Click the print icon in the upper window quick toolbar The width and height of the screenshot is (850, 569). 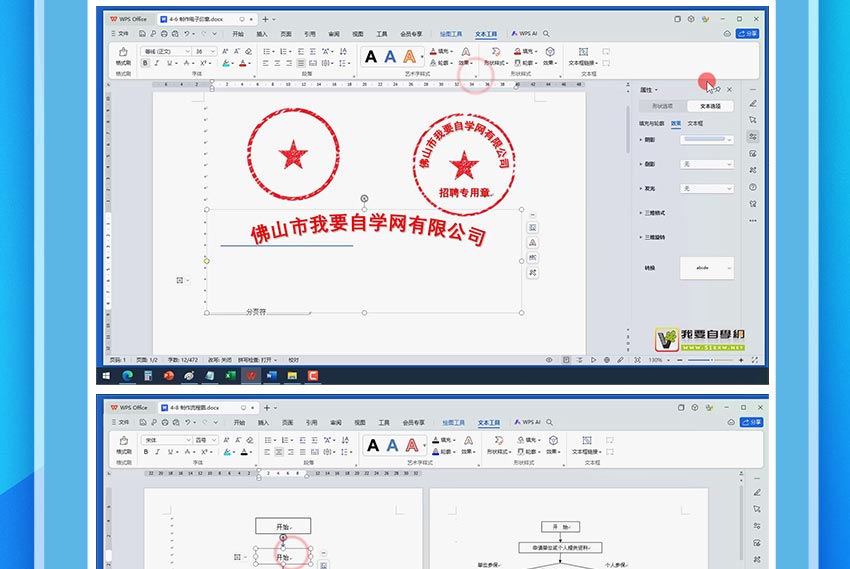(164, 34)
